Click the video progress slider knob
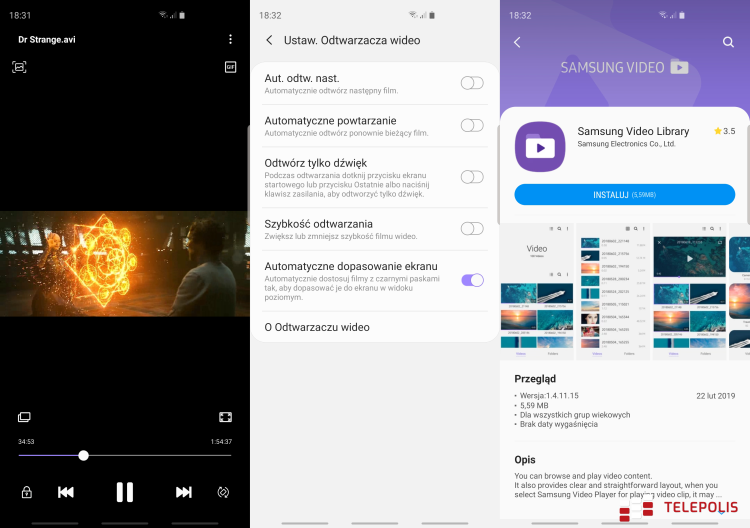The image size is (750, 528). pyautogui.click(x=83, y=455)
